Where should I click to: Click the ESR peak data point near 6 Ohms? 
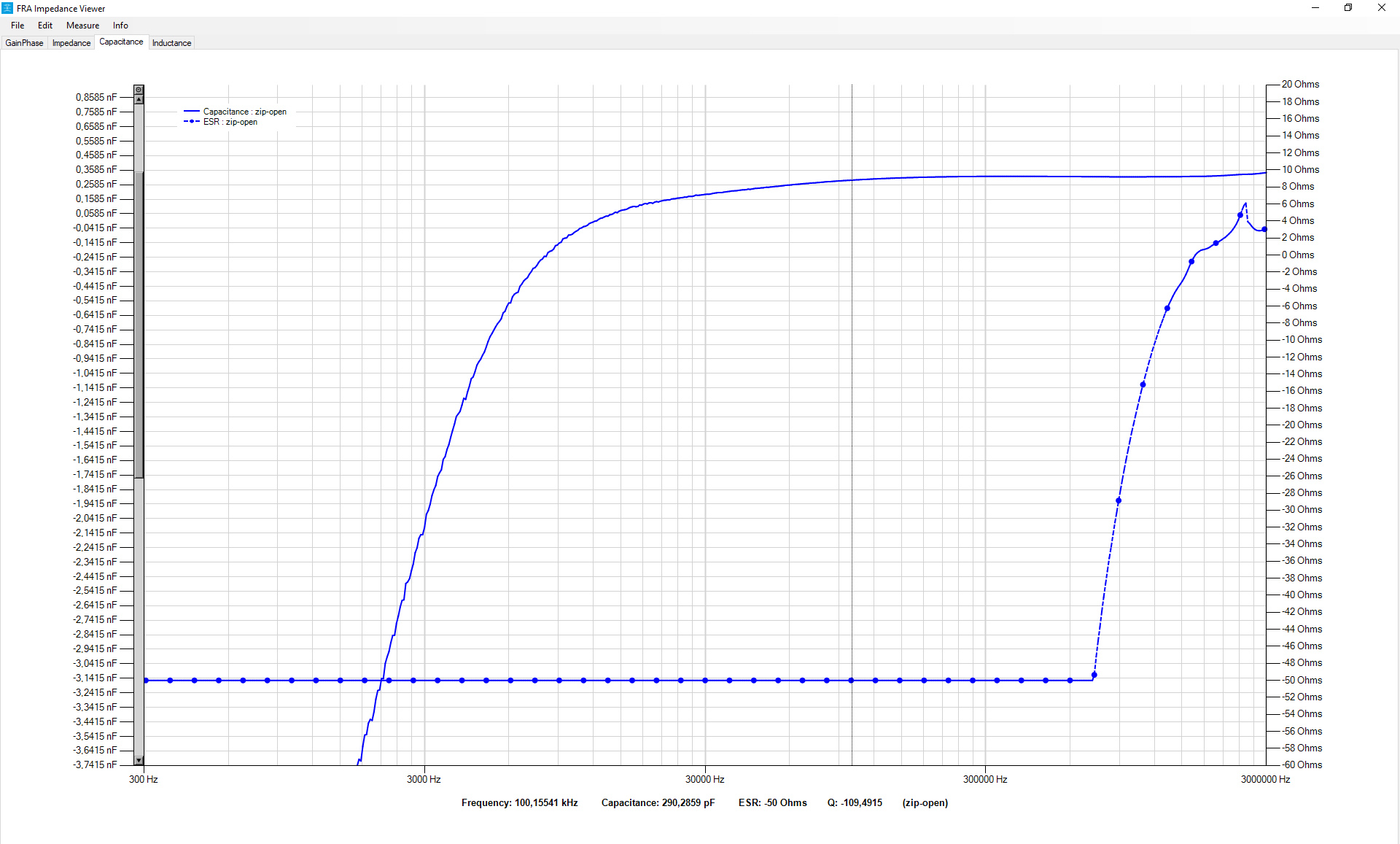click(1240, 215)
